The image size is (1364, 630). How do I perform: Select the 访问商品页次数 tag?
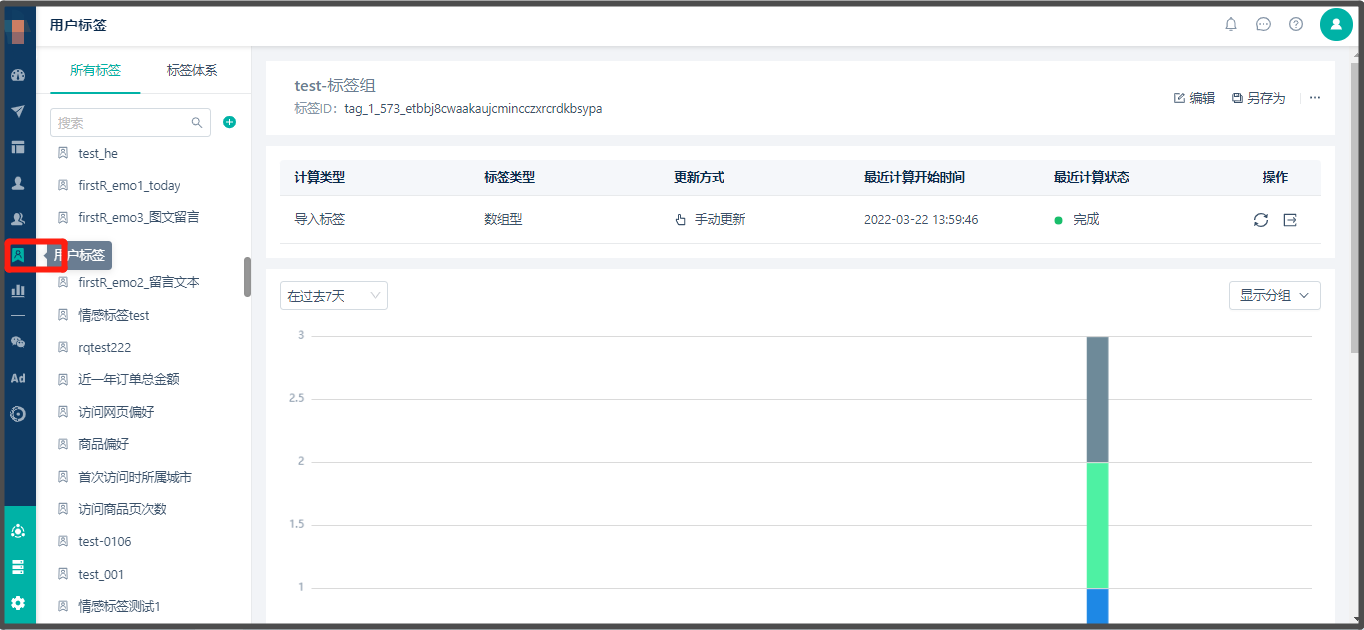pos(122,509)
